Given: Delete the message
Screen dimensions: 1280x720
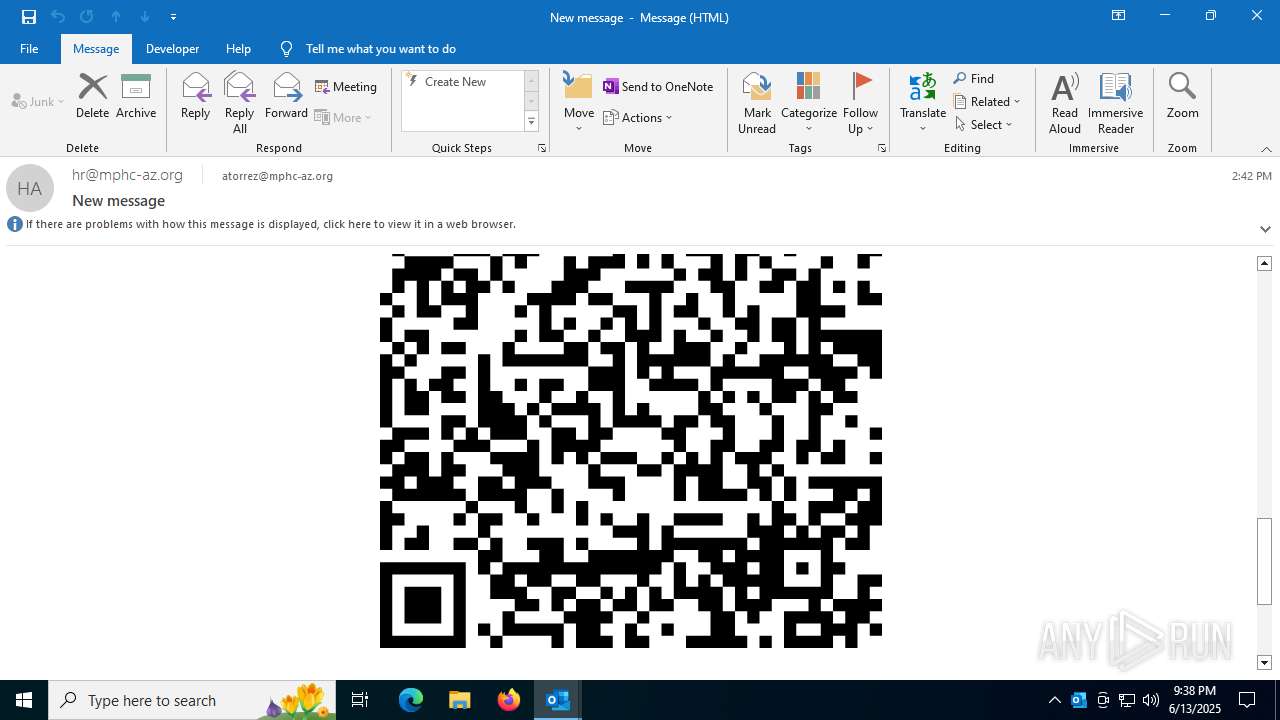Looking at the screenshot, I should tap(92, 97).
